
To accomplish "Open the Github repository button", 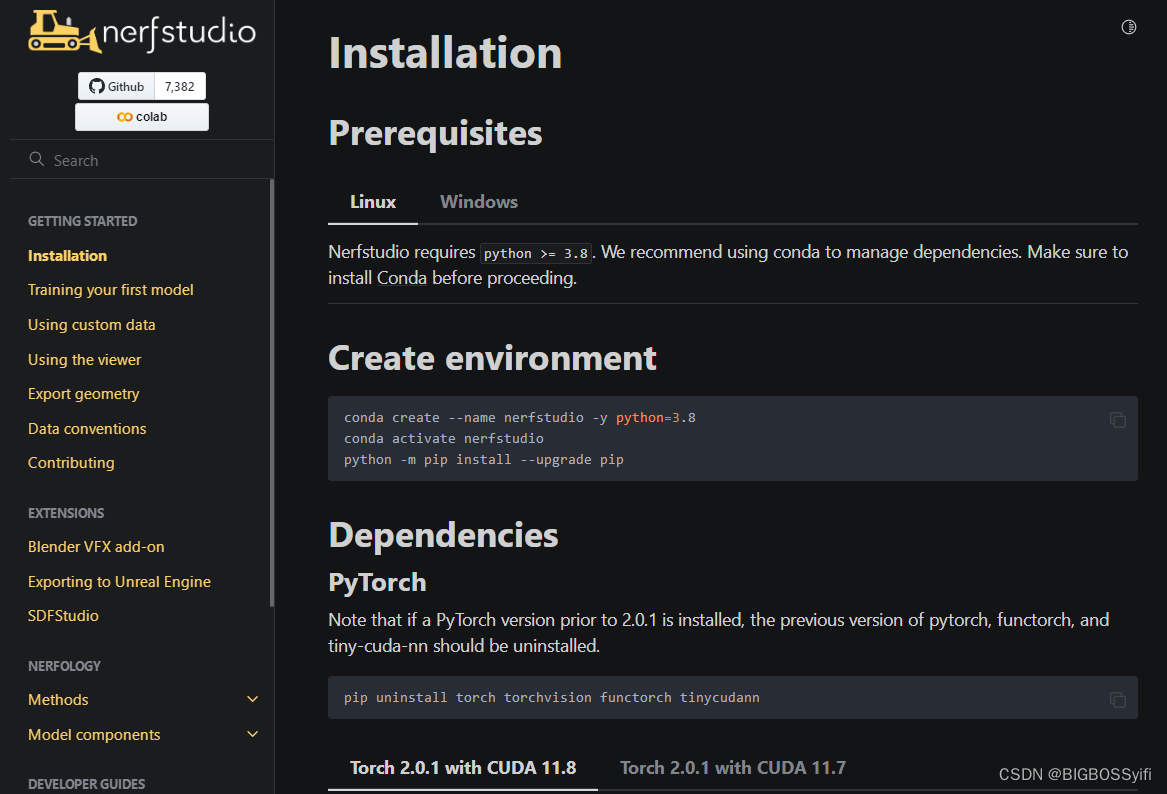I will coord(116,86).
